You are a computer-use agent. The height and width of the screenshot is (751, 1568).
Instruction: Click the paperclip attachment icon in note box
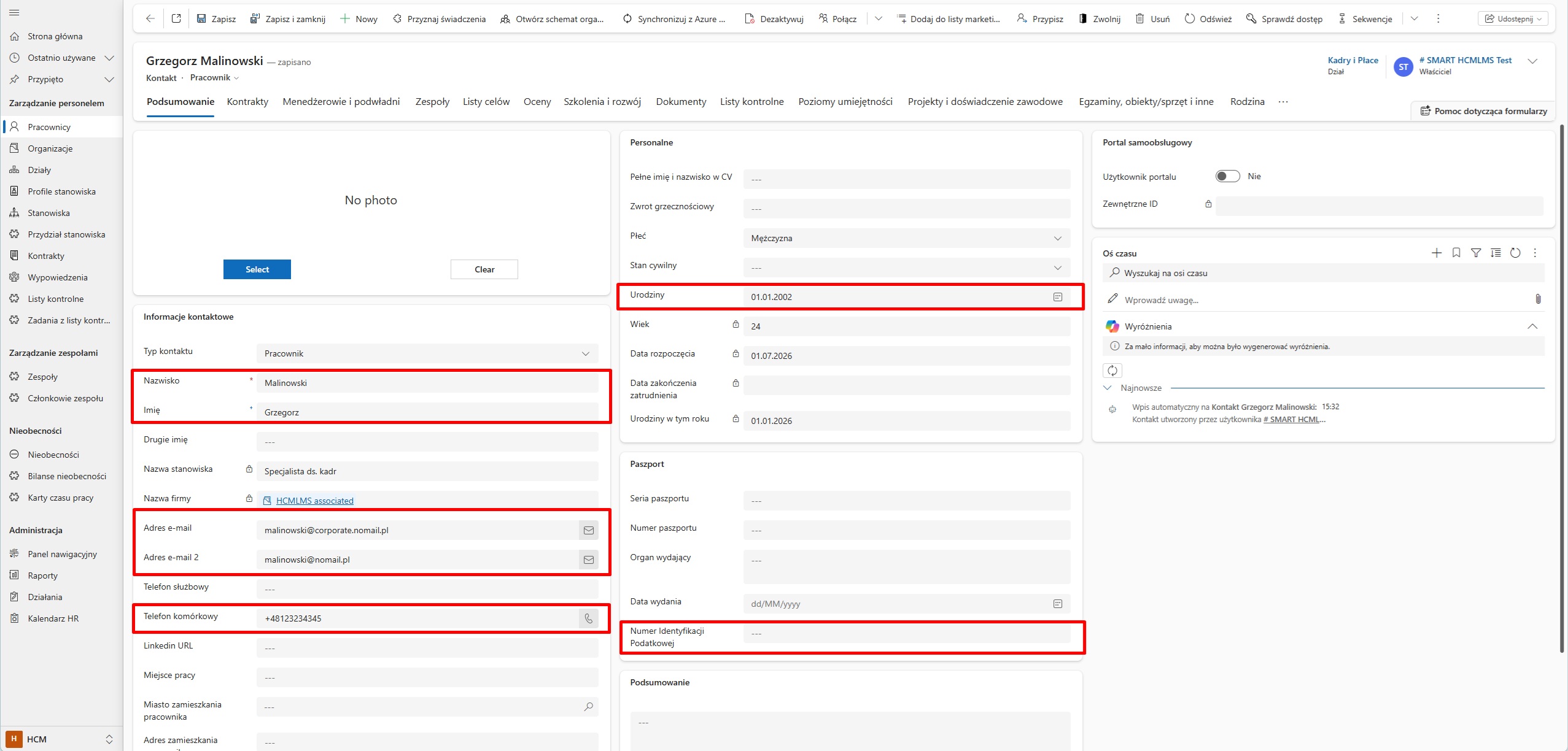pos(1538,299)
